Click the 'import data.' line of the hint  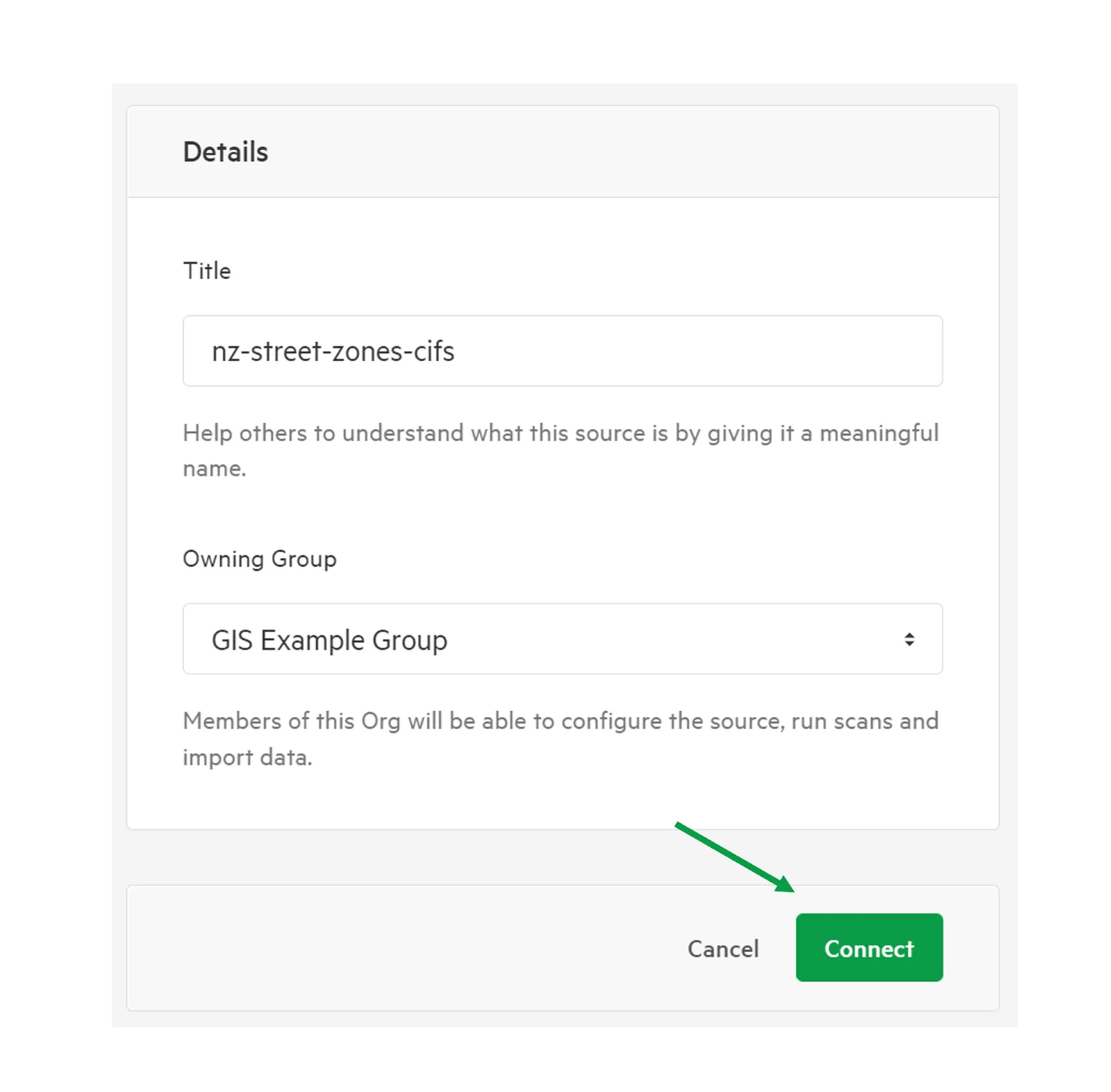pos(247,757)
